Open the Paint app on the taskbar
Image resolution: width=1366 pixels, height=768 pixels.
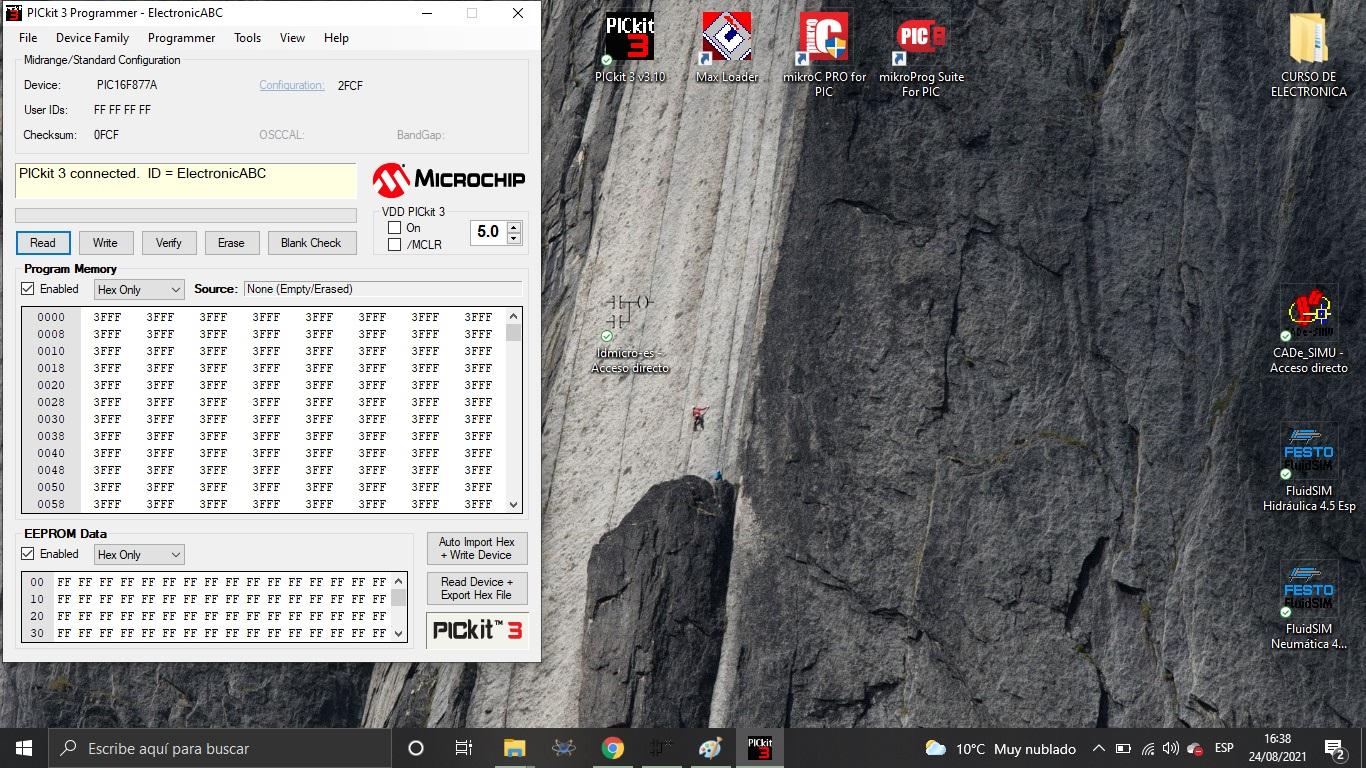coord(710,748)
